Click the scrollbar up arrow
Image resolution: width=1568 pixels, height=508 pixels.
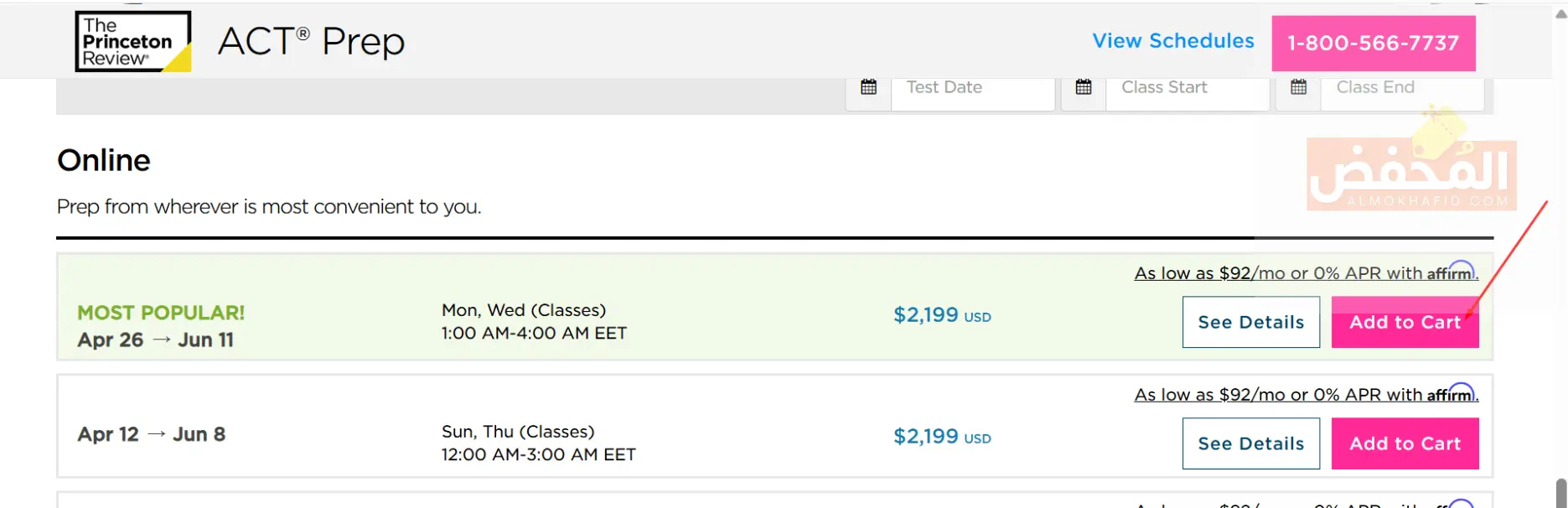click(x=1560, y=13)
